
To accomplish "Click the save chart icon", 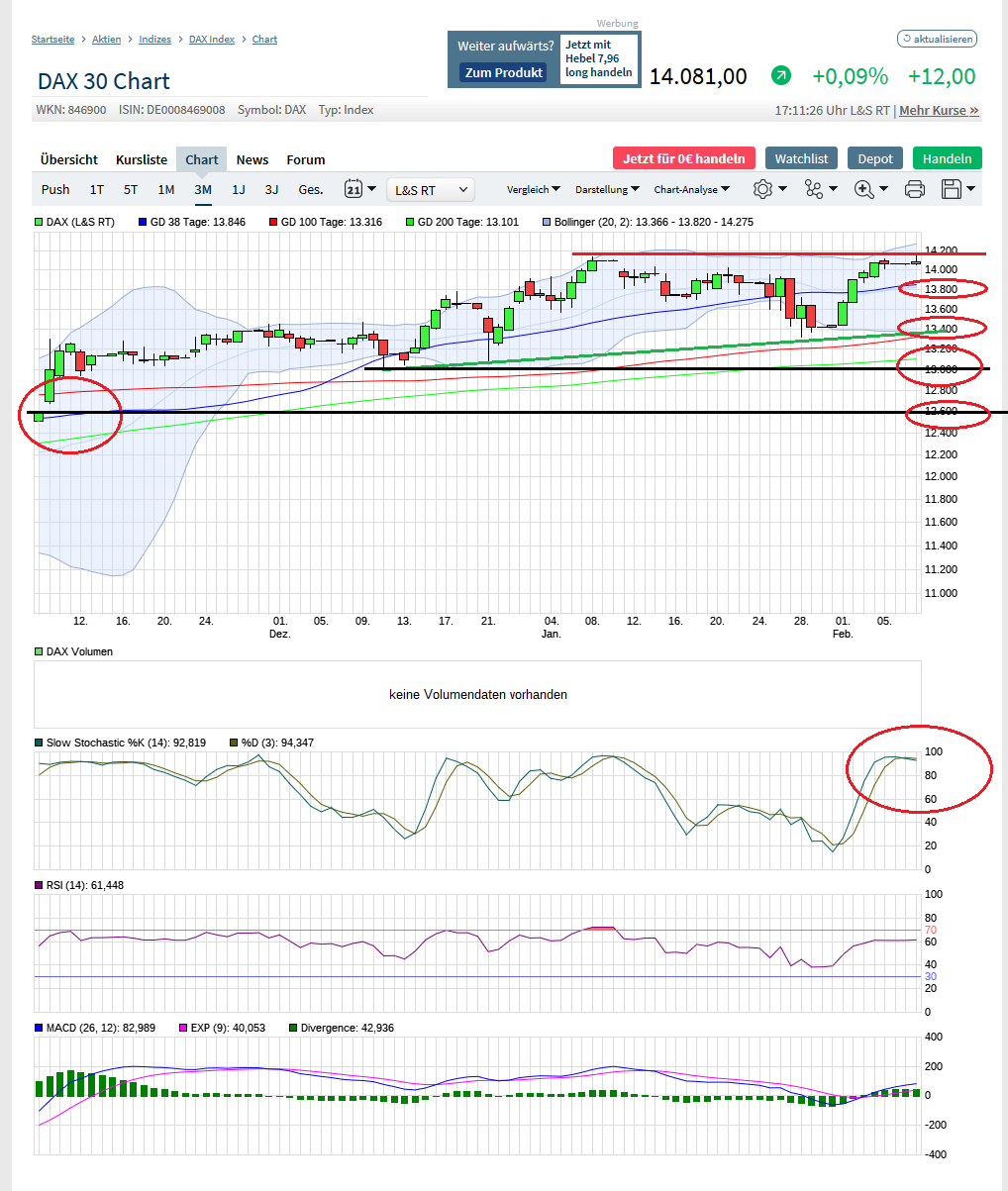I will pos(953,188).
